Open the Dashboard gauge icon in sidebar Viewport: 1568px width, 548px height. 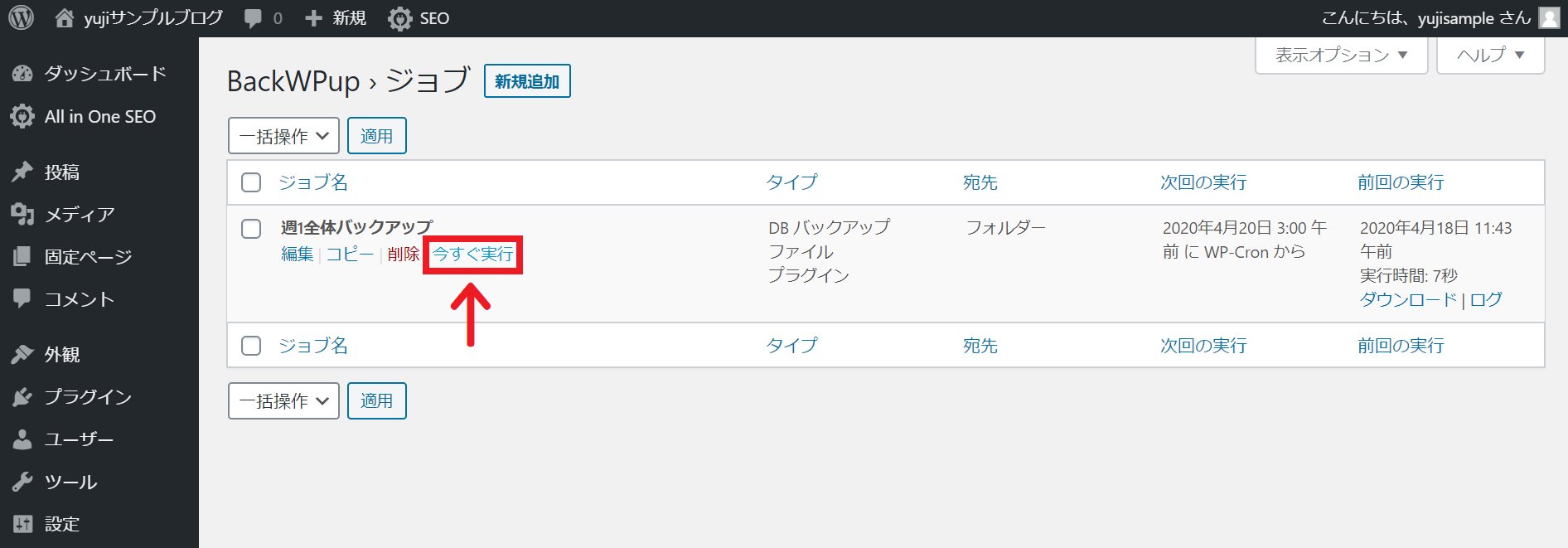(x=22, y=74)
